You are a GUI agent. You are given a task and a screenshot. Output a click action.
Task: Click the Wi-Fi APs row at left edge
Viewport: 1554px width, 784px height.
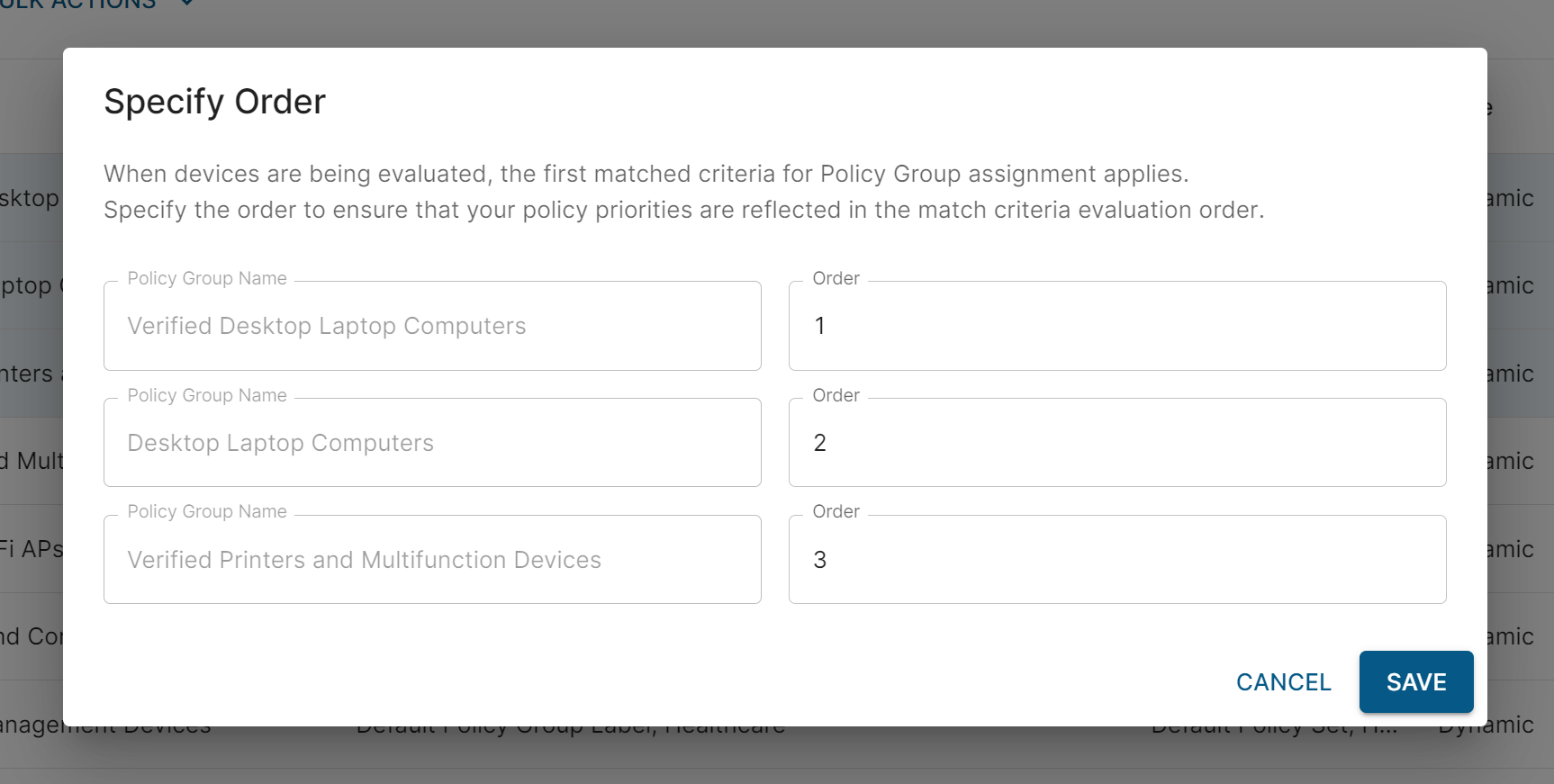tap(31, 549)
